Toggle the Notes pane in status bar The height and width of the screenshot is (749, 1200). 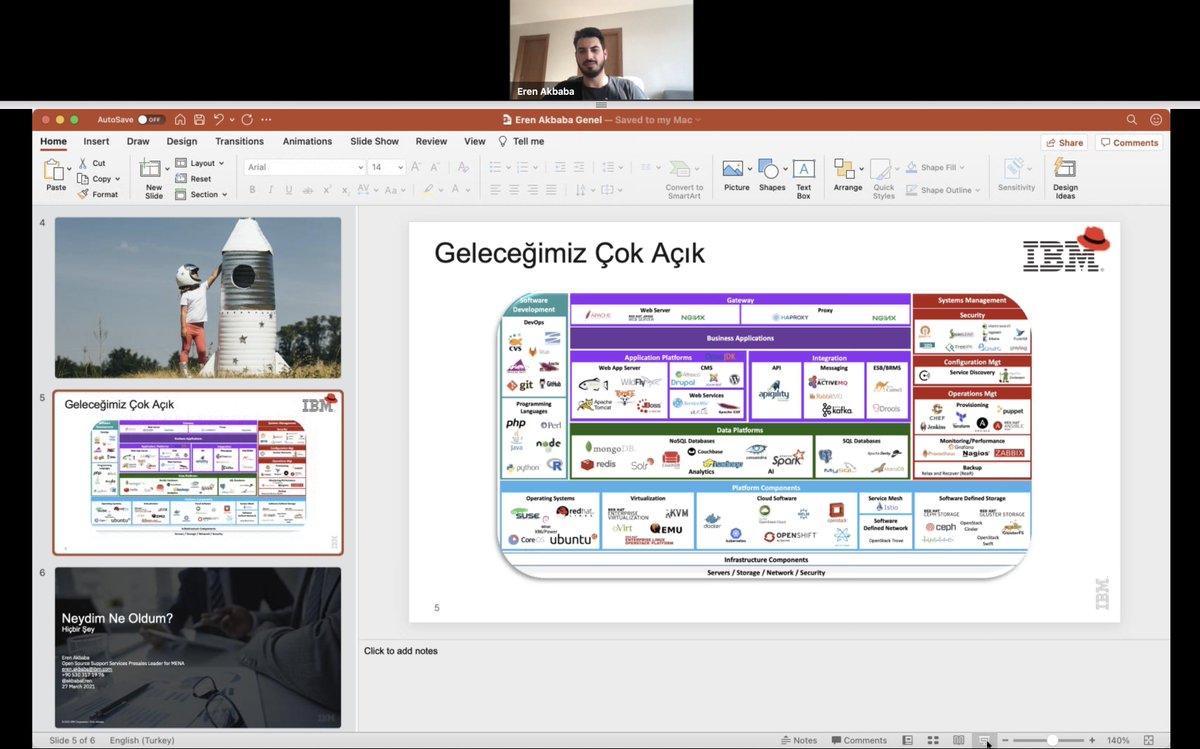click(x=799, y=740)
